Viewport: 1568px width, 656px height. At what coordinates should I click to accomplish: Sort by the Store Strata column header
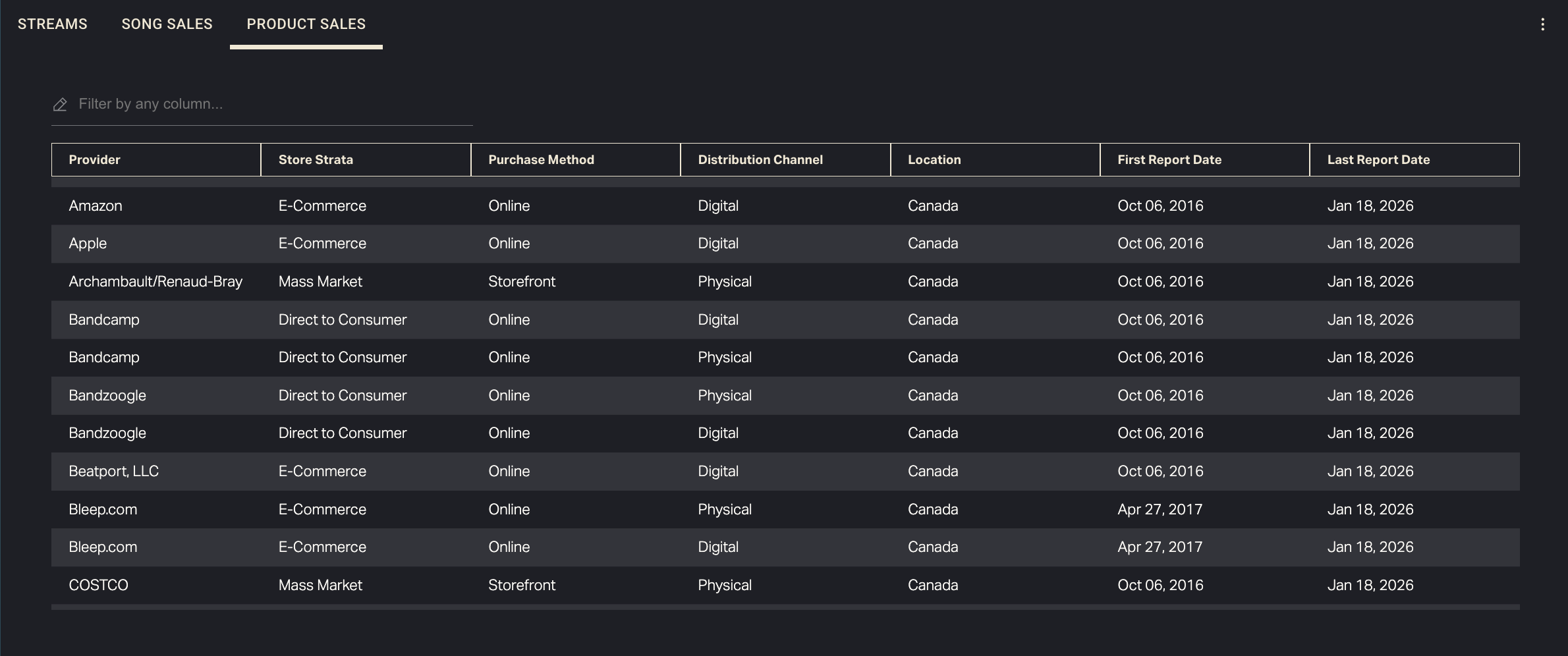pos(316,160)
